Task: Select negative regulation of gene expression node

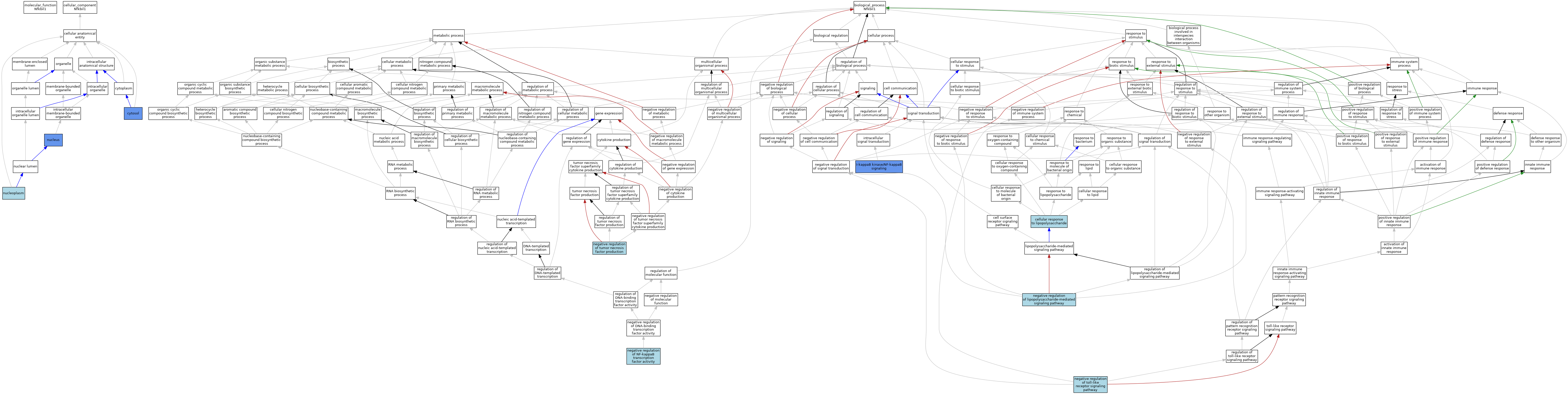Action: coord(678,166)
